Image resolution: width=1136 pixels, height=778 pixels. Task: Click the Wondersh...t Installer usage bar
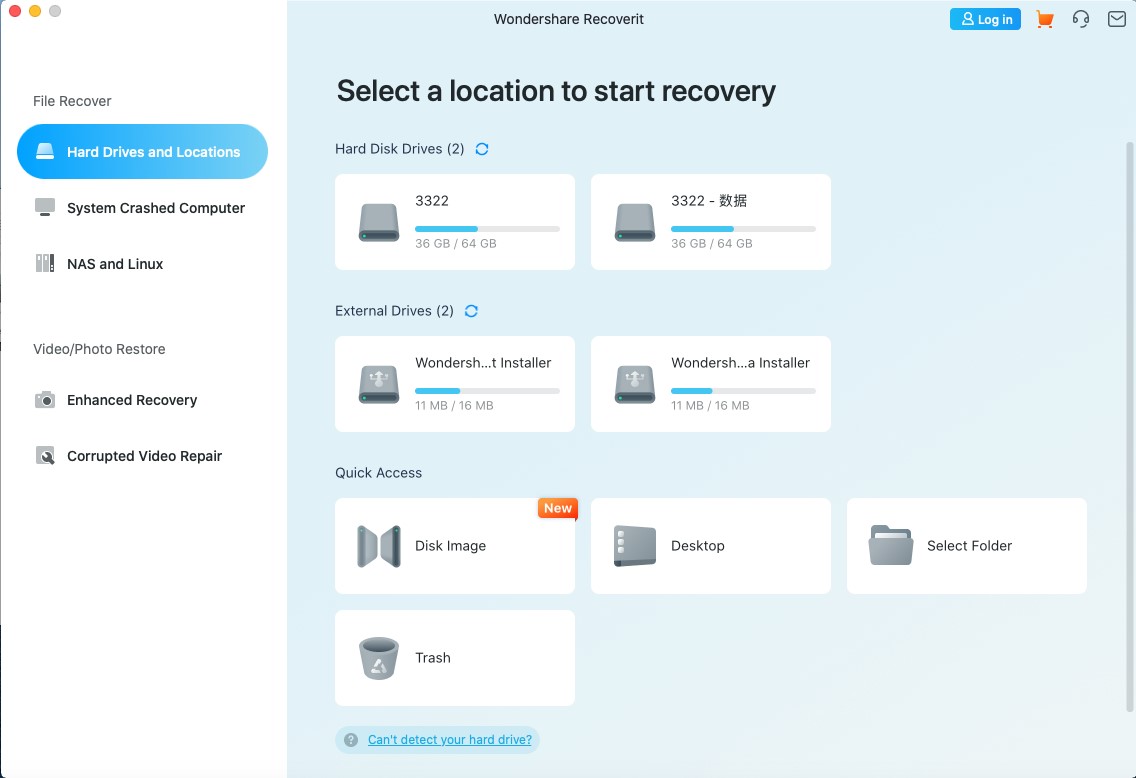point(488,391)
